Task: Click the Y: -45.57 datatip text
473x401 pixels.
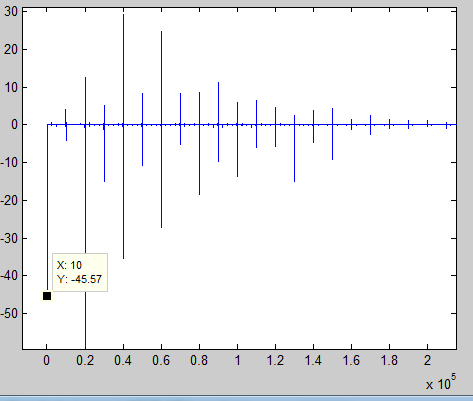Action: (79, 279)
